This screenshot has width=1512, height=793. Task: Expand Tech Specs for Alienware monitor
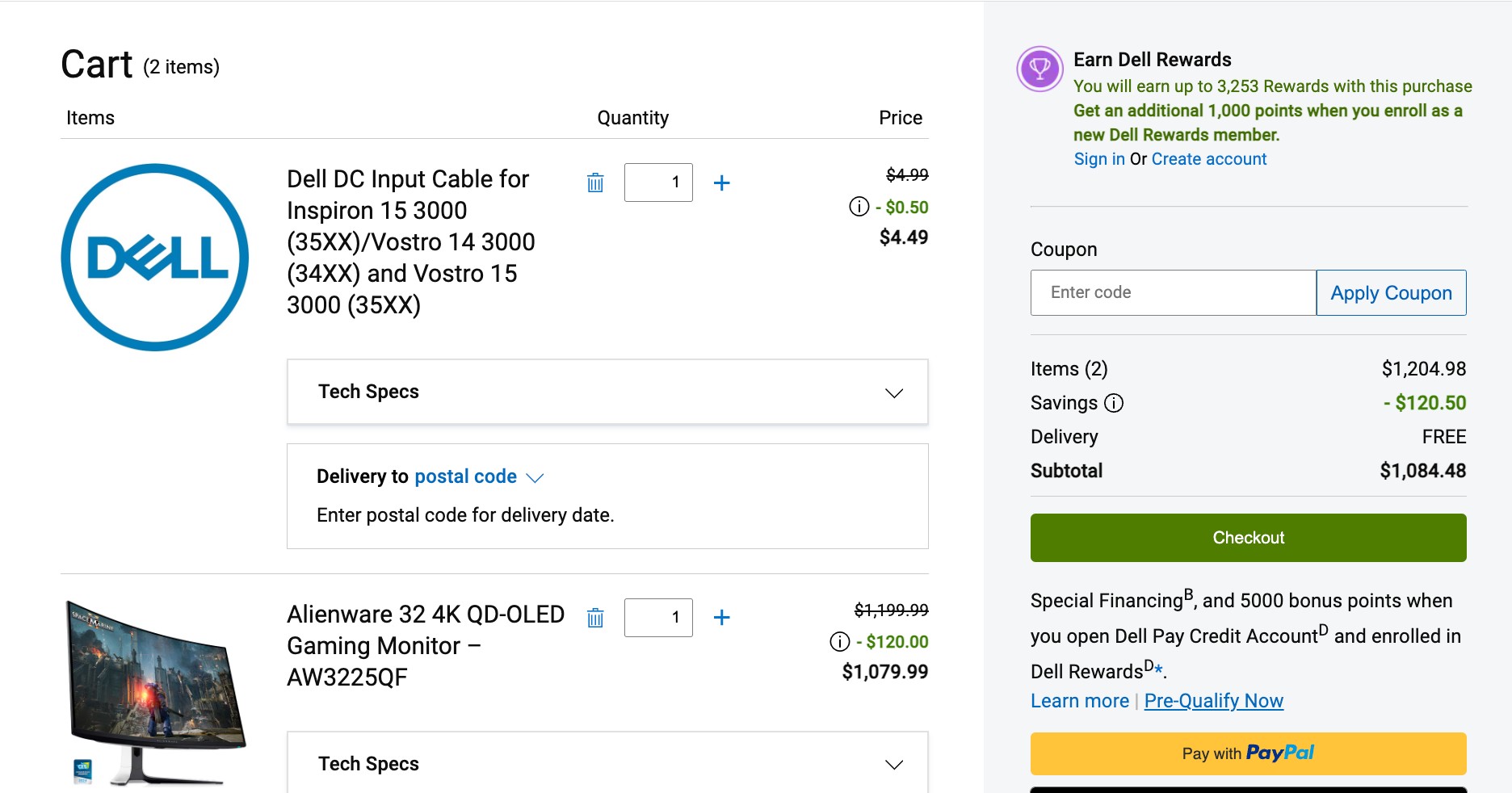607,763
